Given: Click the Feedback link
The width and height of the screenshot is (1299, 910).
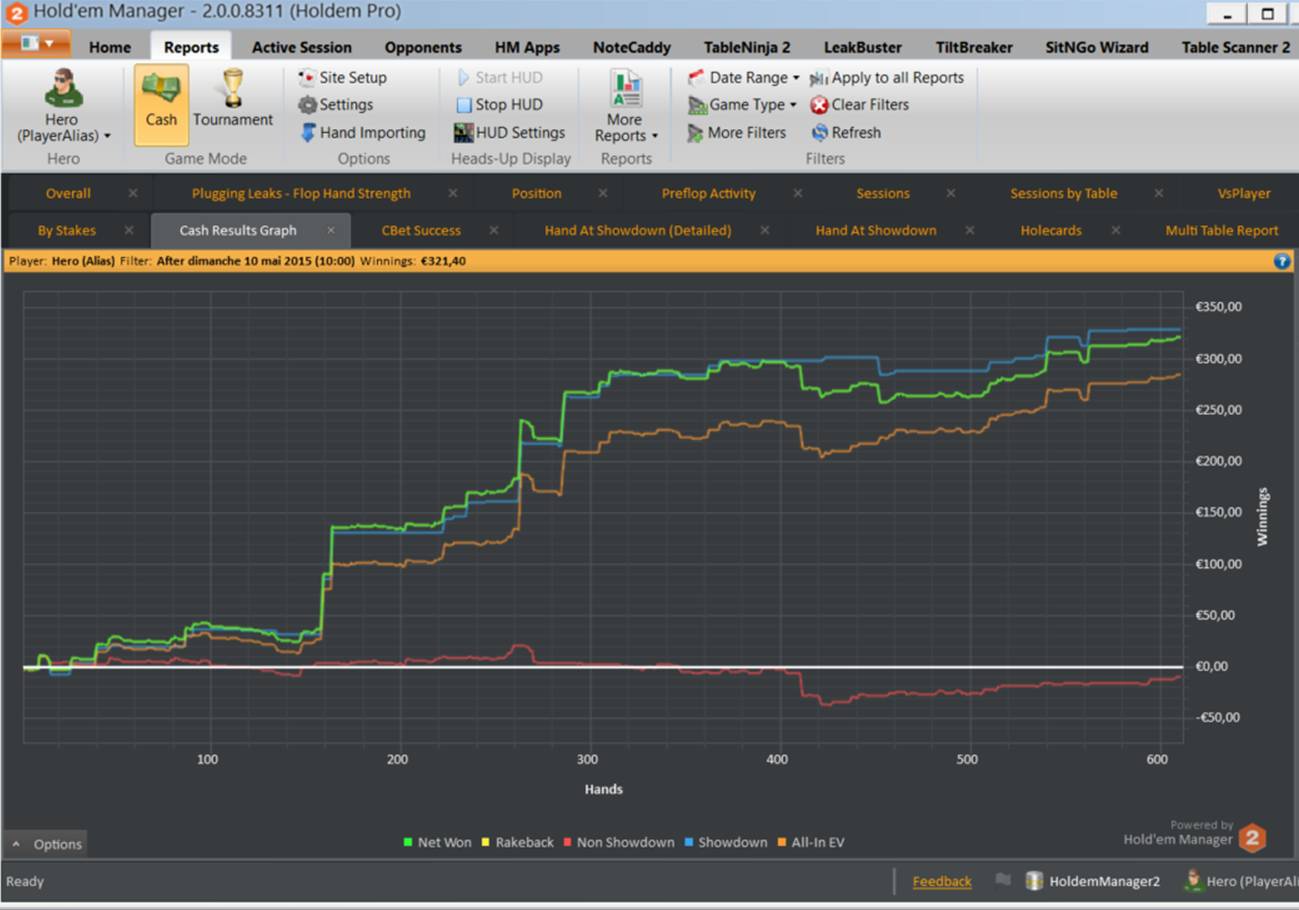Looking at the screenshot, I should [942, 881].
